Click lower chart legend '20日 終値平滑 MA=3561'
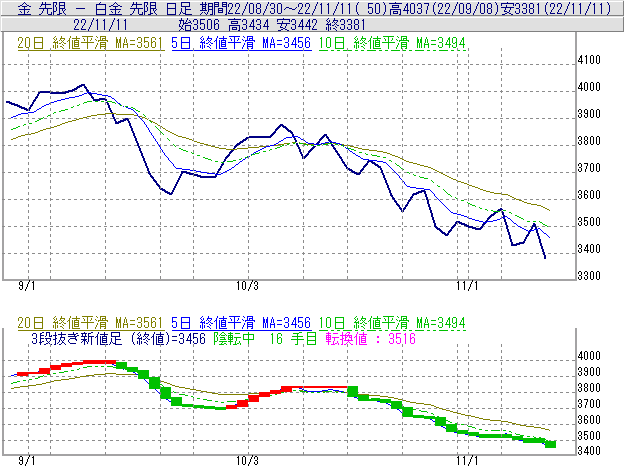 [90, 323]
